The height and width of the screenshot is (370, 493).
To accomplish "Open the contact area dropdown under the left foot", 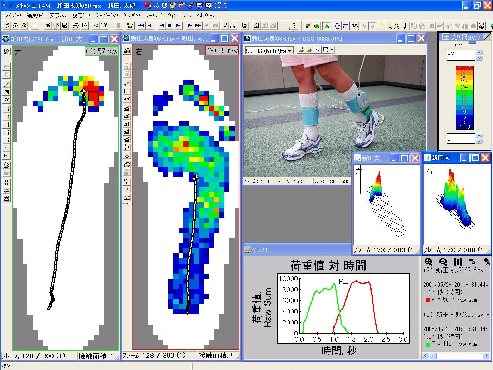I will 97,356.
